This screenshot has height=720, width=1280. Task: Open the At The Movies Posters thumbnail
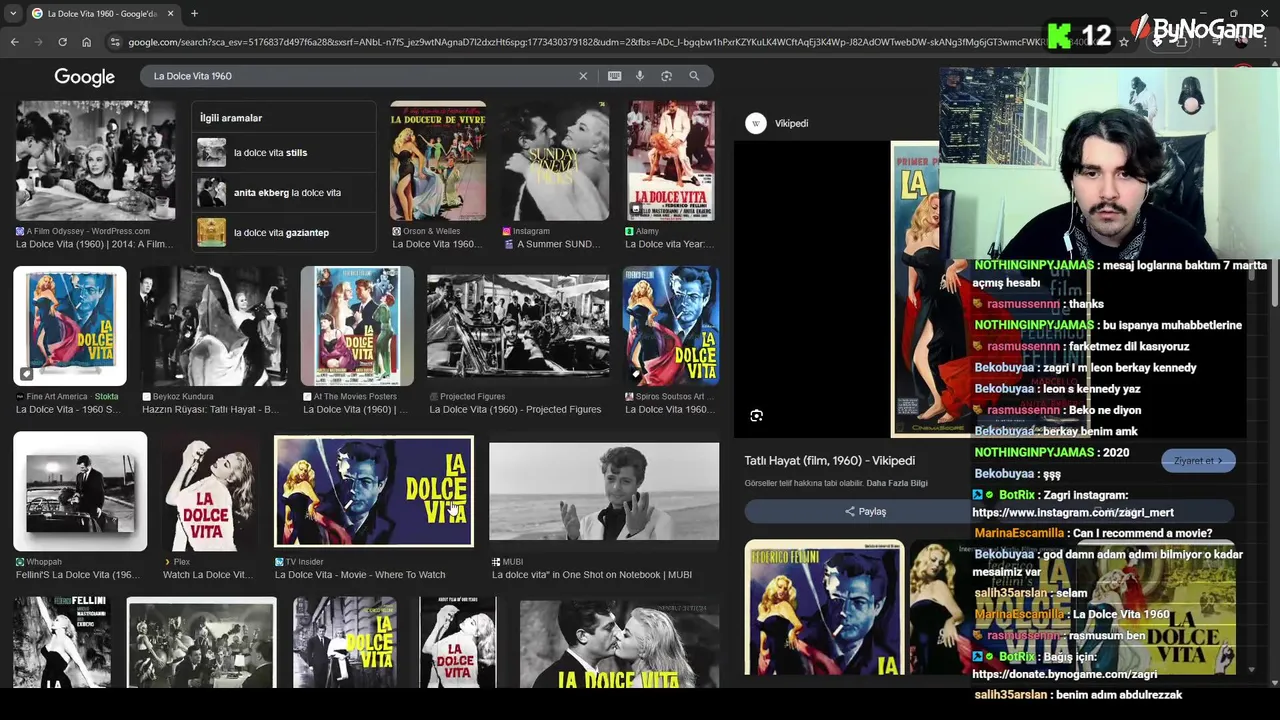pyautogui.click(x=357, y=325)
